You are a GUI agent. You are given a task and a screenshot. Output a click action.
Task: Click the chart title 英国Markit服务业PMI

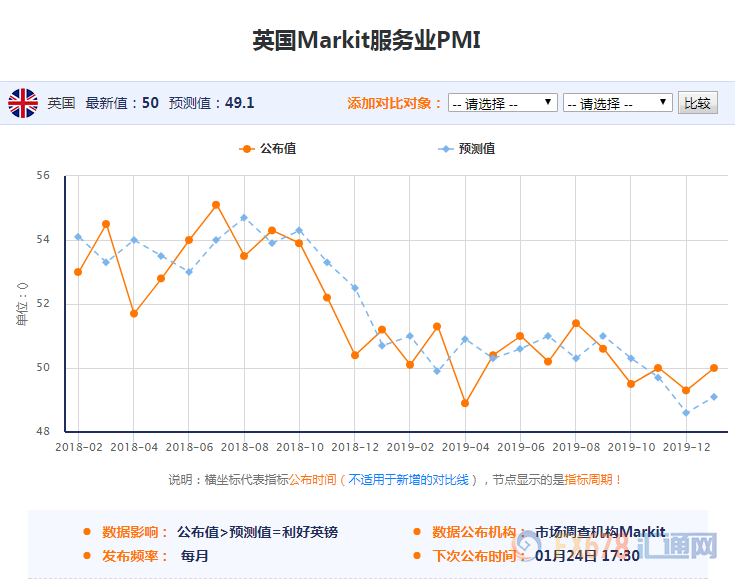coord(367,40)
